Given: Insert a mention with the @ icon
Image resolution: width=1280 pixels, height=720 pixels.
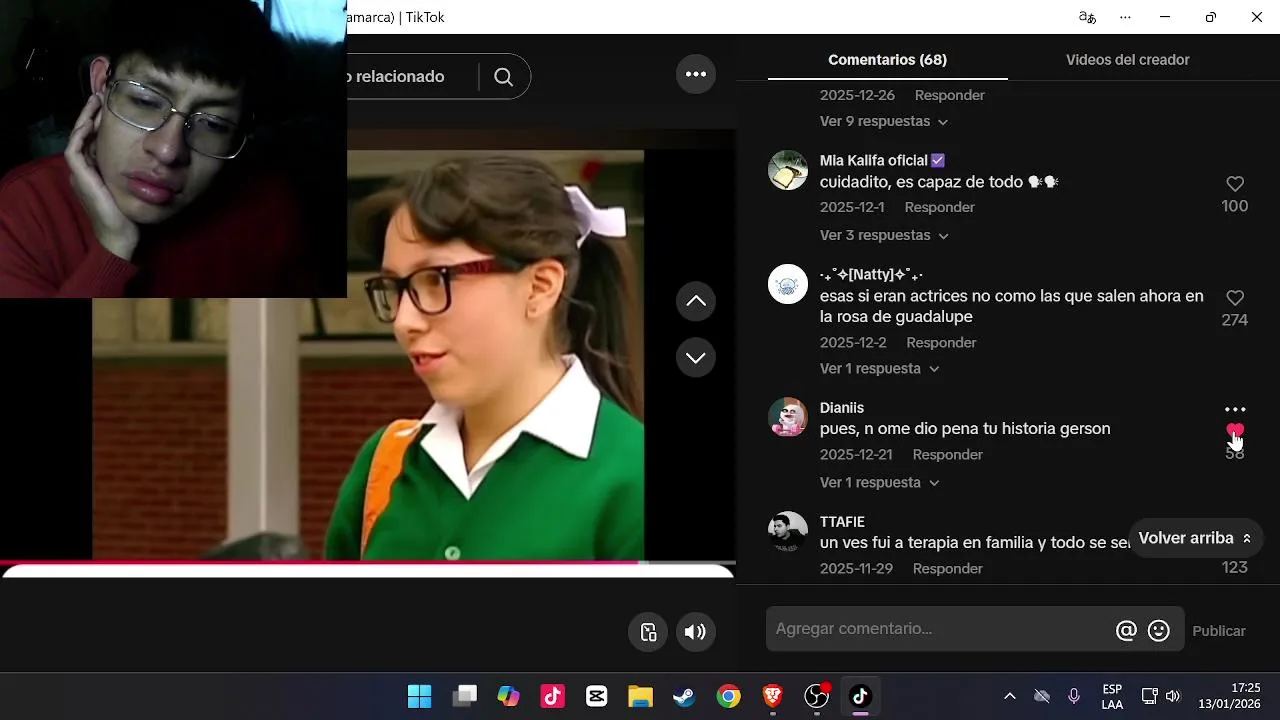Looking at the screenshot, I should point(1126,631).
